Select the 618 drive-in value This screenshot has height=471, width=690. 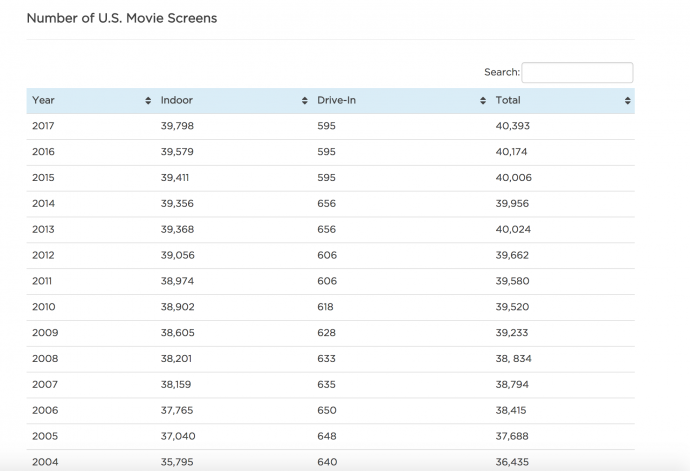[326, 308]
